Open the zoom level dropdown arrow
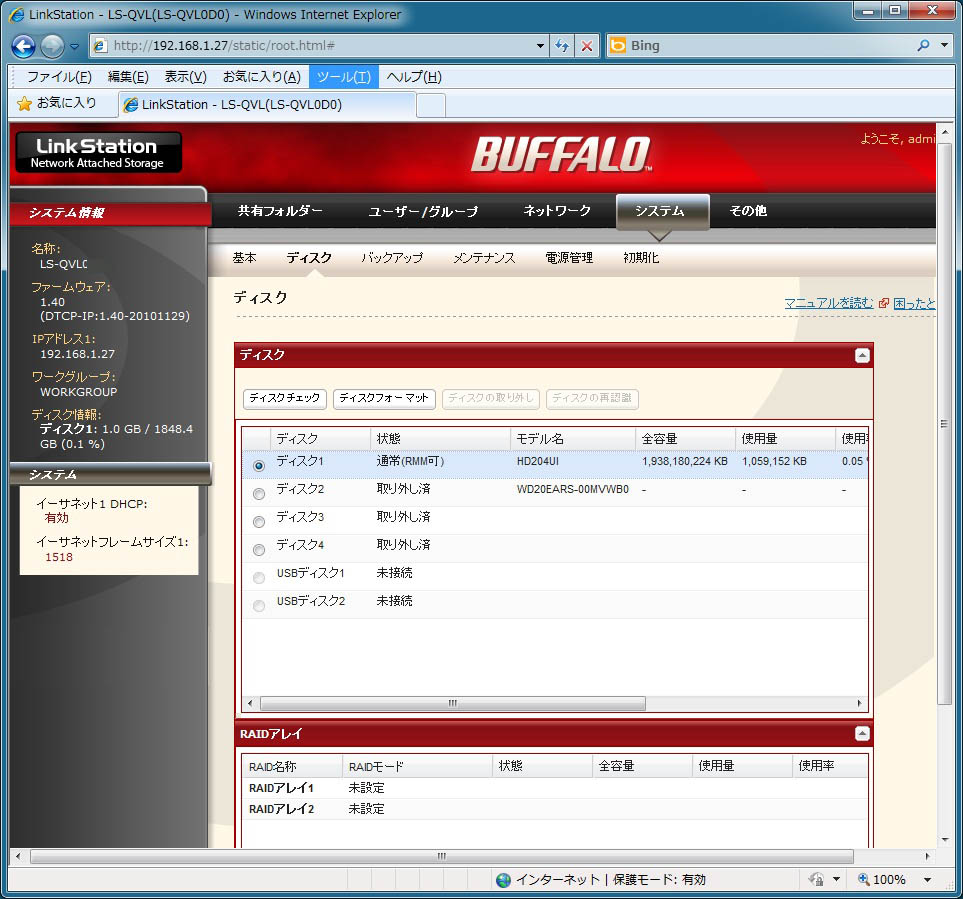The image size is (963, 899). click(927, 880)
